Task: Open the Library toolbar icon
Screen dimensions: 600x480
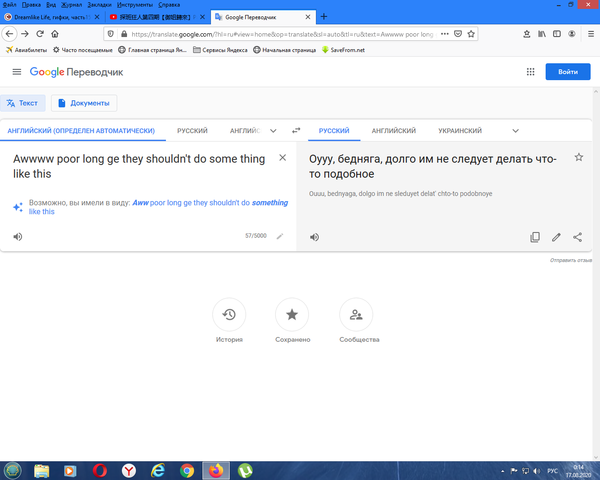Action: (542, 34)
